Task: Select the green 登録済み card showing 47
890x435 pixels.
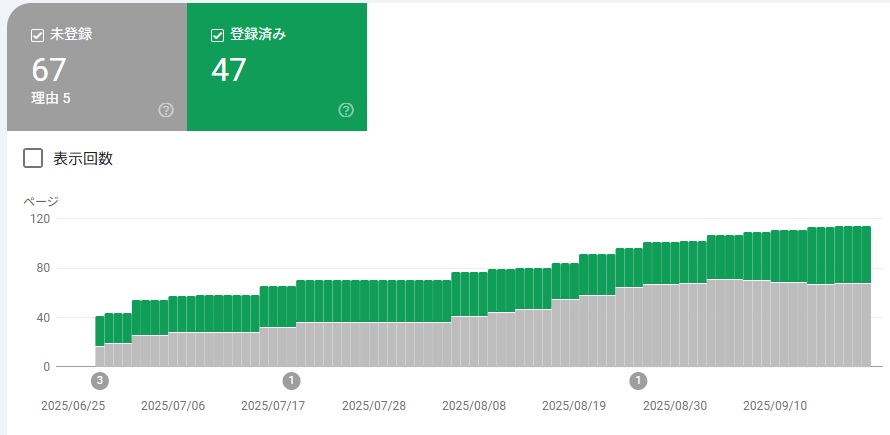Action: pos(276,70)
